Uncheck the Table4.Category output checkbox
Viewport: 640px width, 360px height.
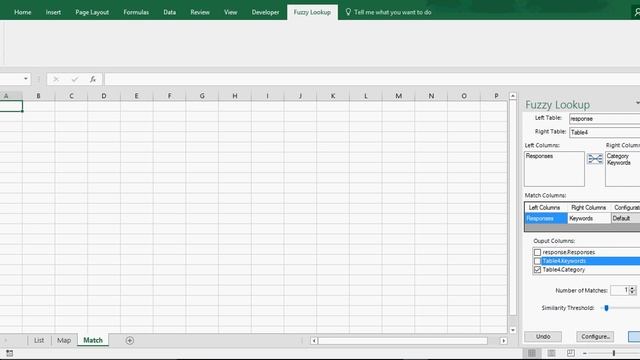coord(537,270)
